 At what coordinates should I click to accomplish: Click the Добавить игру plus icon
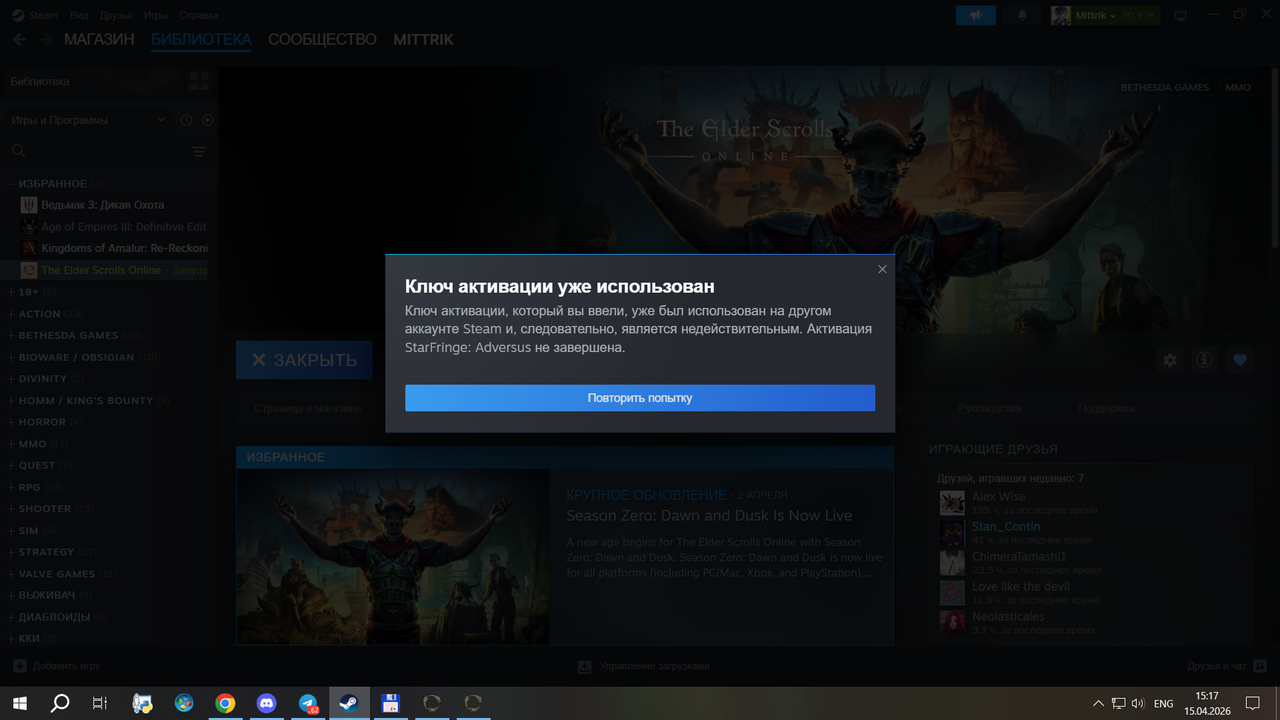(20, 666)
